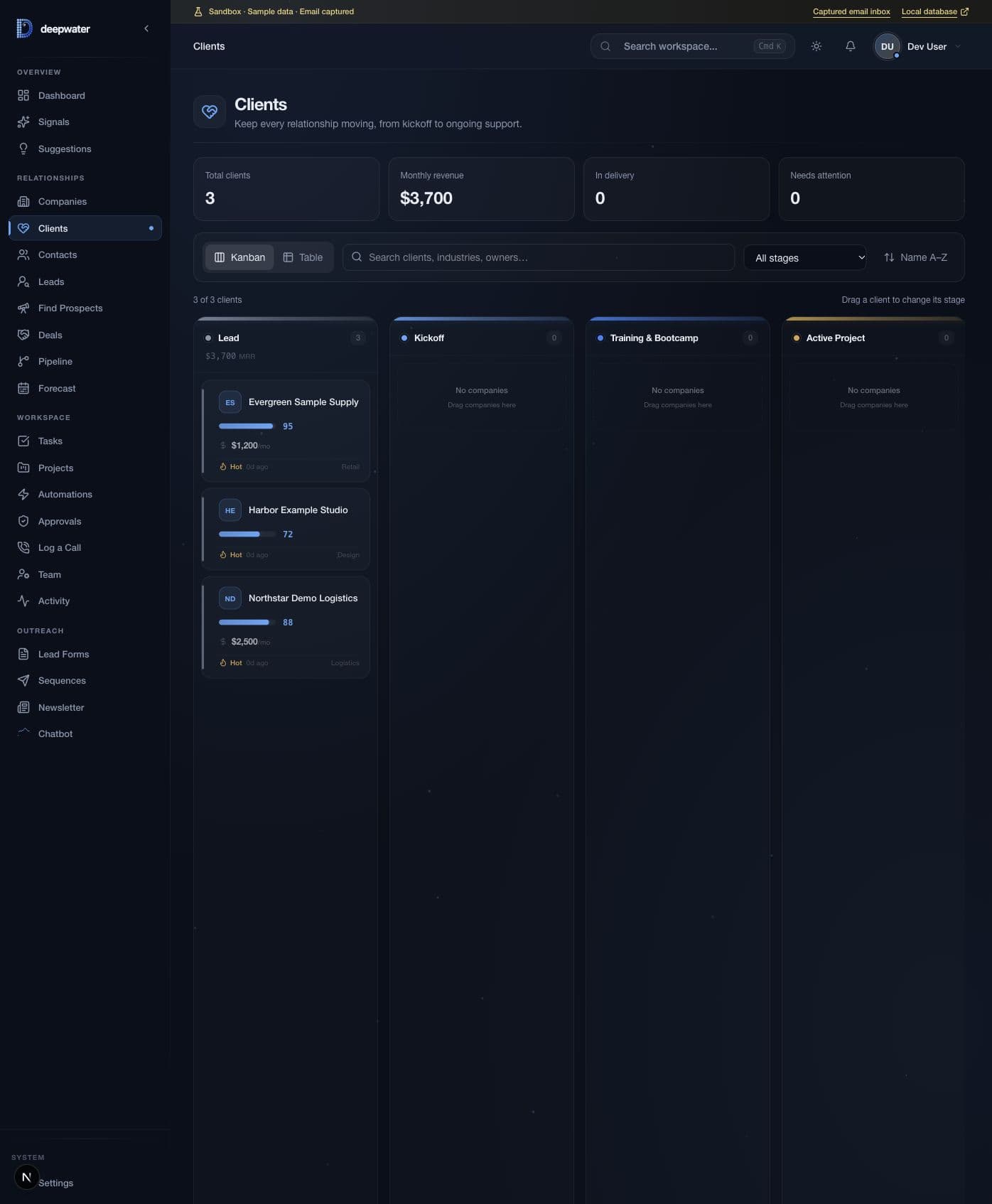Open Sequences paper plane icon

coord(23,681)
